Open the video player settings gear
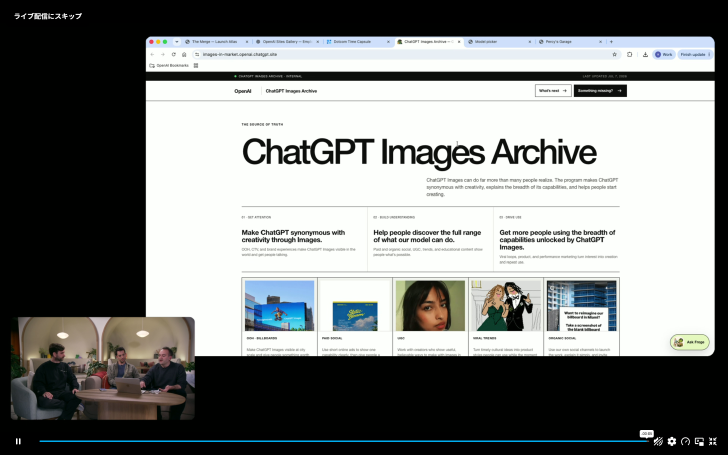 pos(672,442)
